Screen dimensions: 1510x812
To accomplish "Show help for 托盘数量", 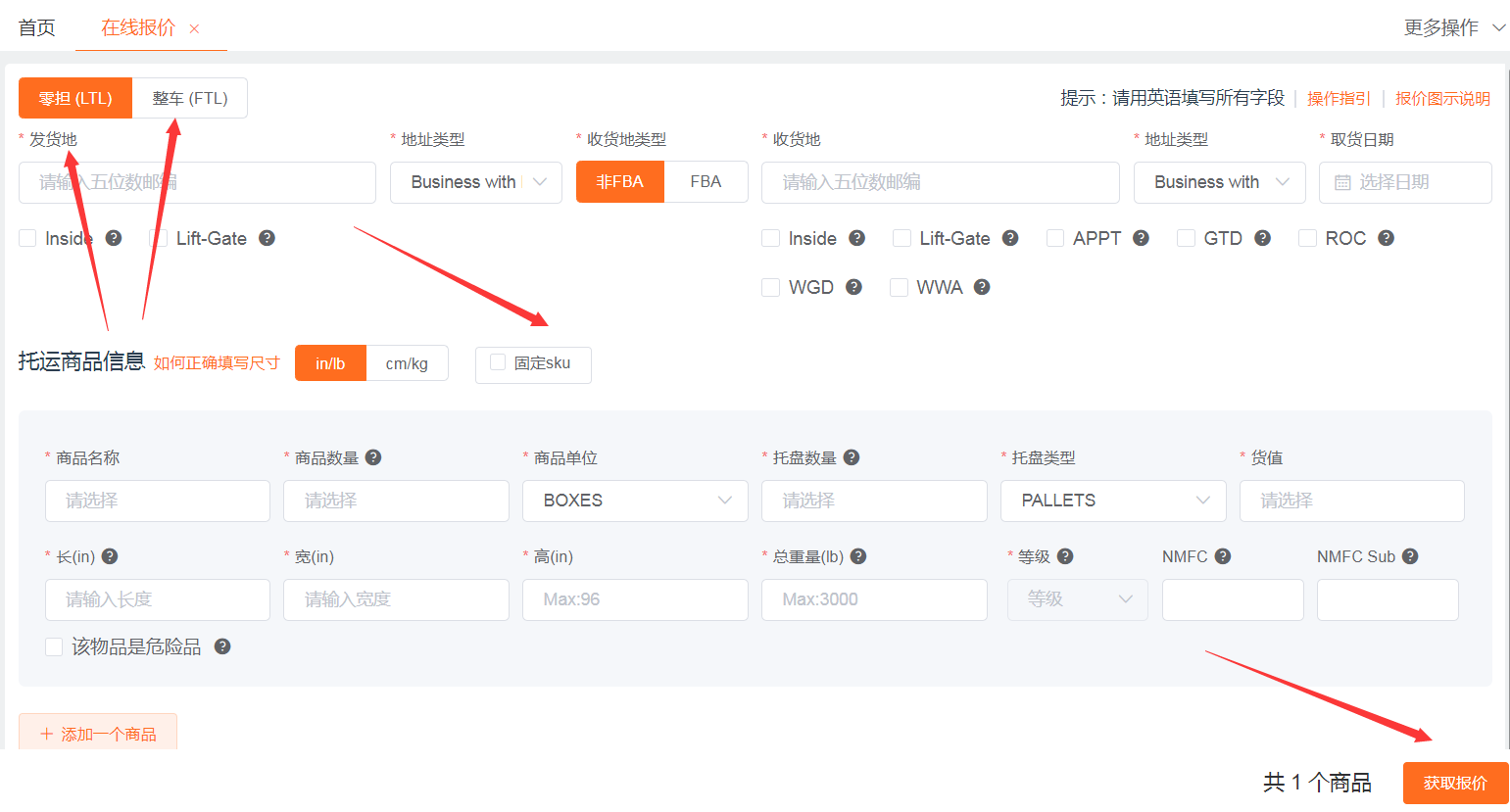I will (x=852, y=457).
